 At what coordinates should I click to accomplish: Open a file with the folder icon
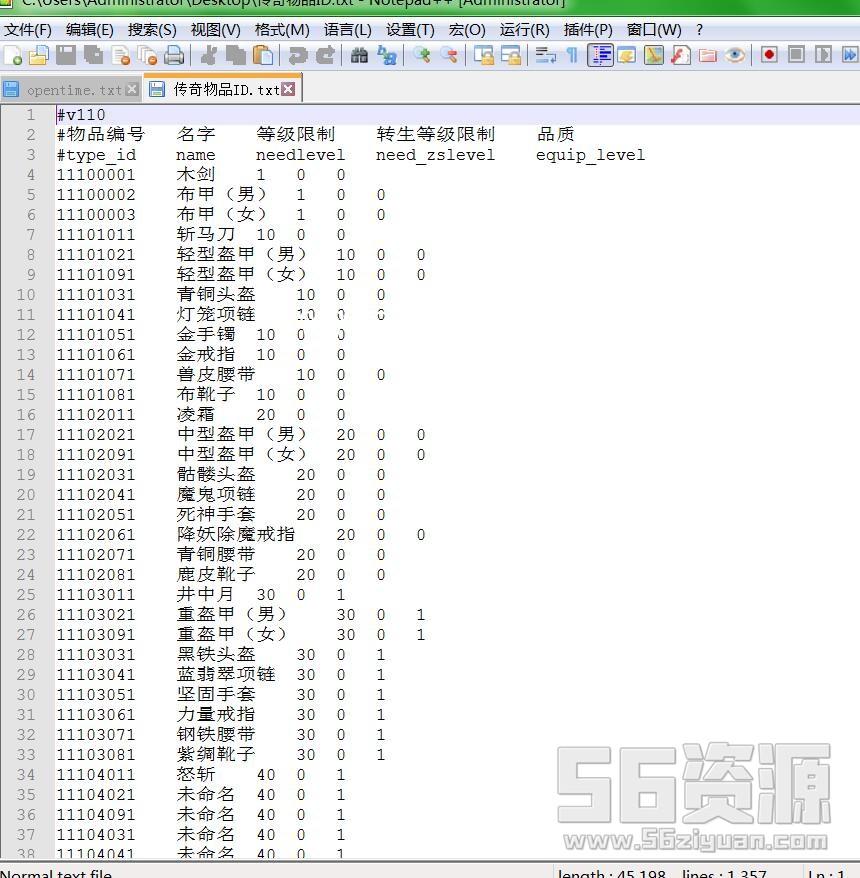pos(39,55)
